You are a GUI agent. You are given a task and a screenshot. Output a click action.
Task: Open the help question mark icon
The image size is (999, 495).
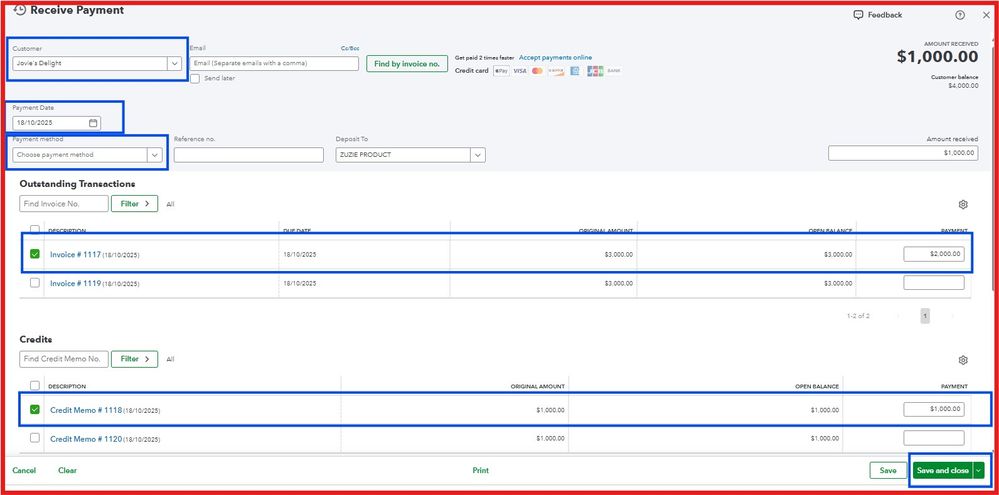pos(959,15)
